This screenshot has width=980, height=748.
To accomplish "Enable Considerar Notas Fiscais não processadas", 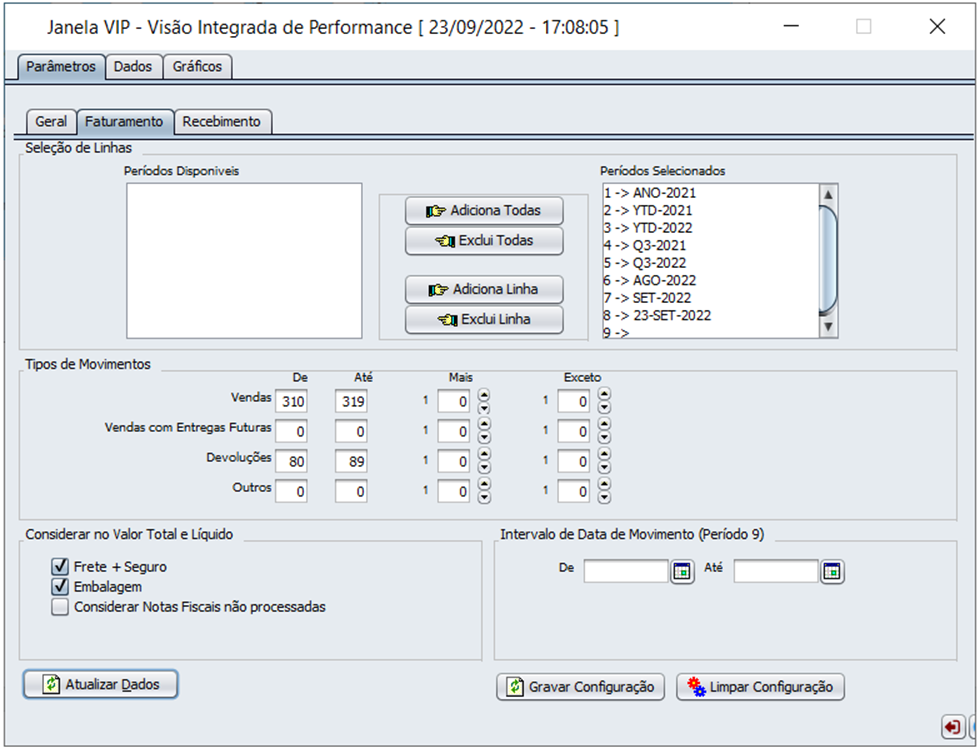I will click(x=59, y=607).
